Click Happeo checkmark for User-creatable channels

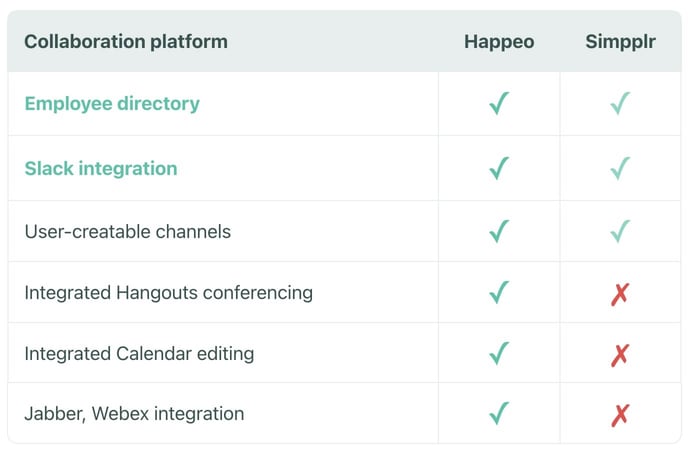point(499,232)
